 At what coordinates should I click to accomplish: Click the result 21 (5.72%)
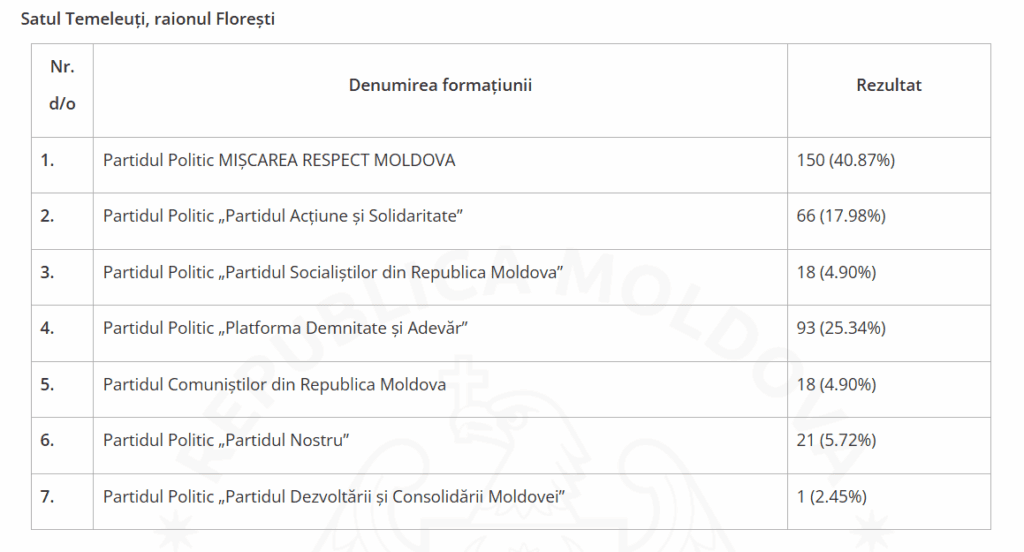(836, 440)
